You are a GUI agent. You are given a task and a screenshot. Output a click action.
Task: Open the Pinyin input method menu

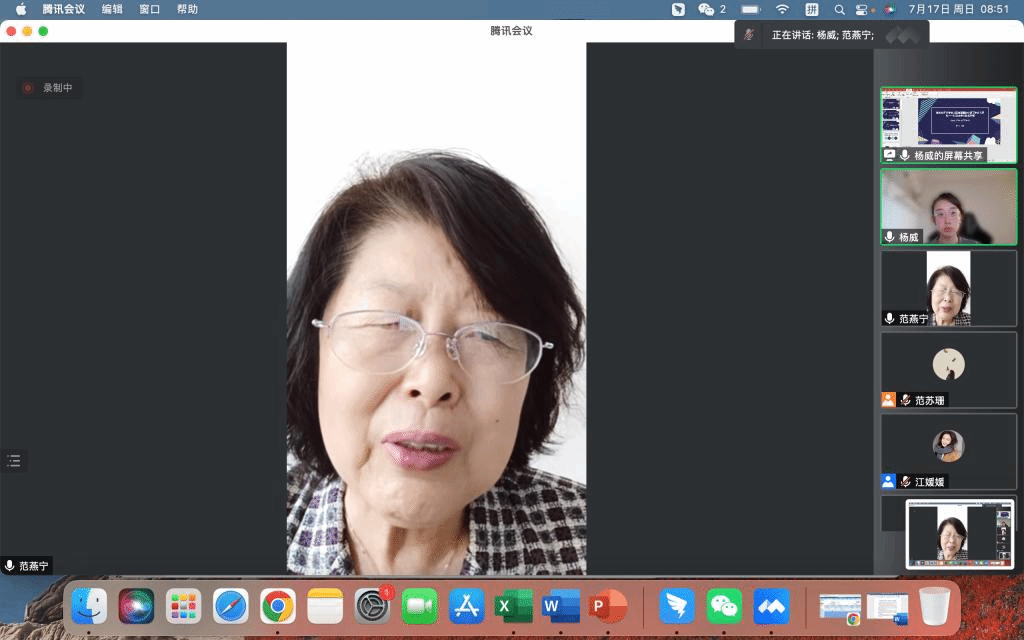[811, 9]
